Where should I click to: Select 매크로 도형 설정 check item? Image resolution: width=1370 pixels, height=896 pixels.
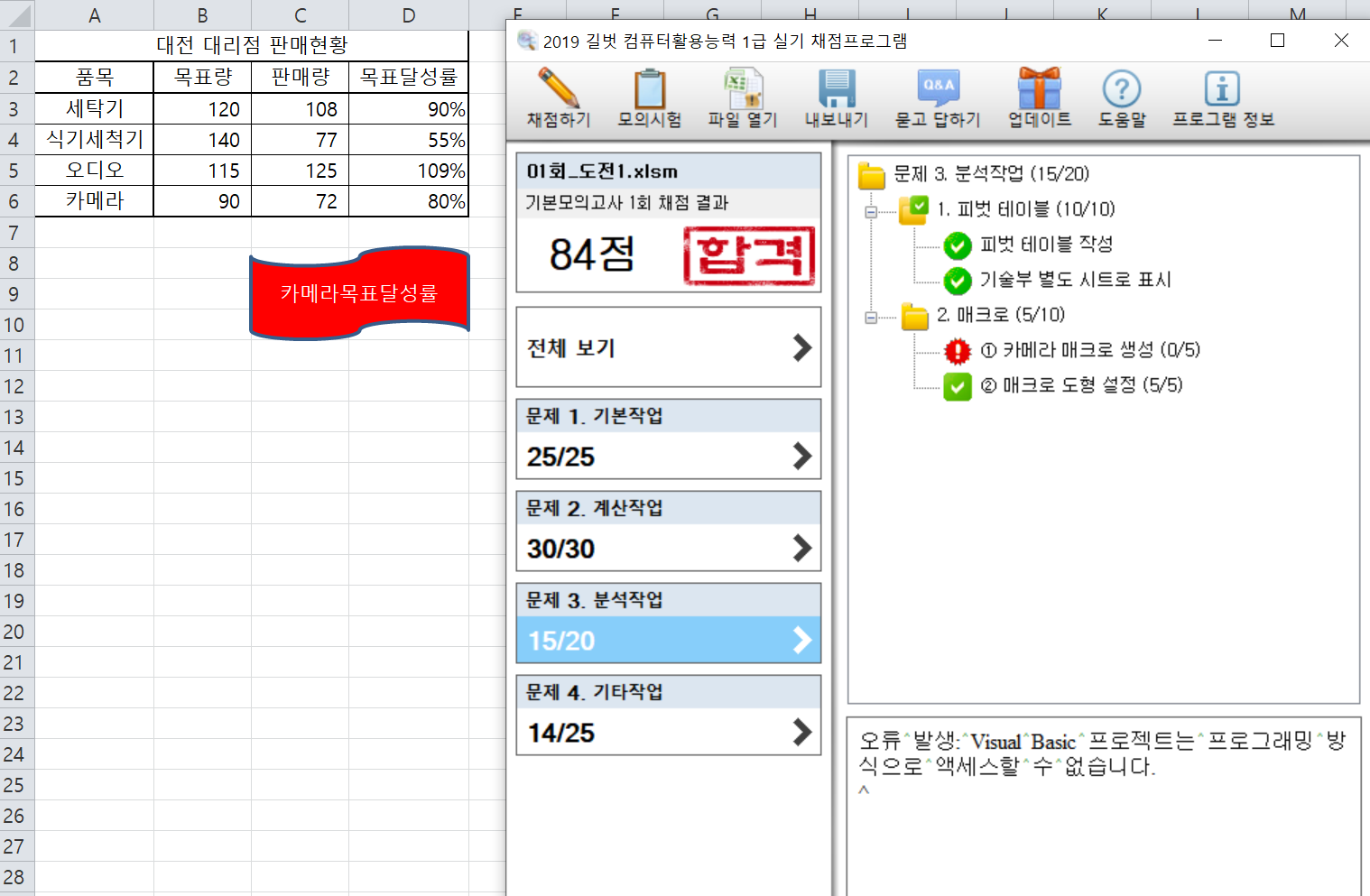1080,385
